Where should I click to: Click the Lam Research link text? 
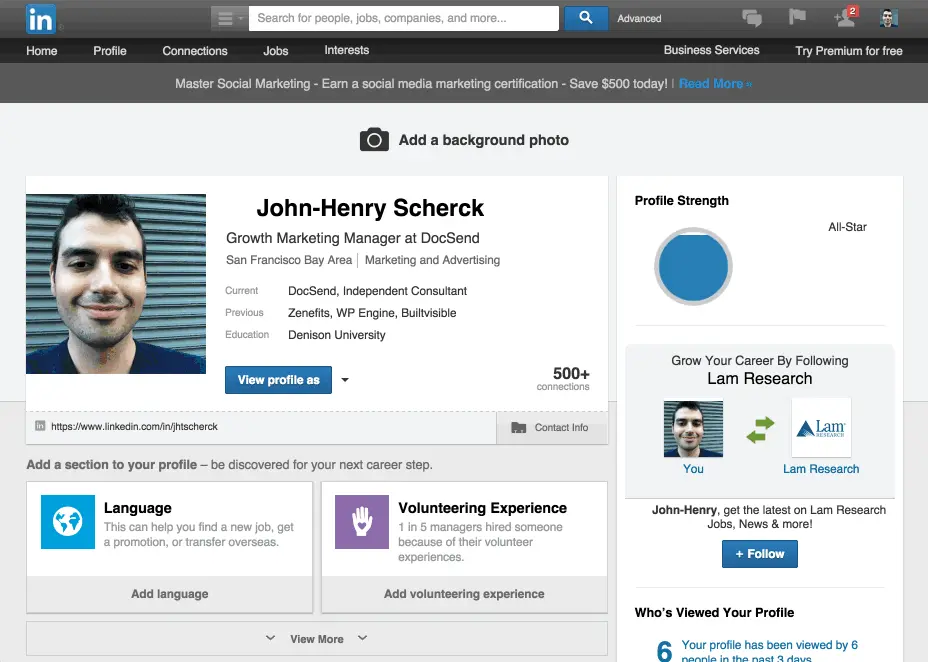tap(821, 469)
